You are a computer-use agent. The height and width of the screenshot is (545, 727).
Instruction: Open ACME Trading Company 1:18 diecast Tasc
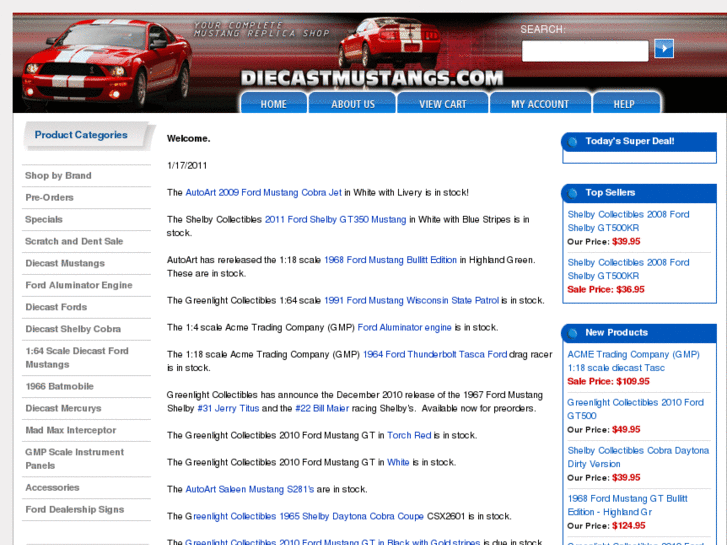pyautogui.click(x=633, y=361)
